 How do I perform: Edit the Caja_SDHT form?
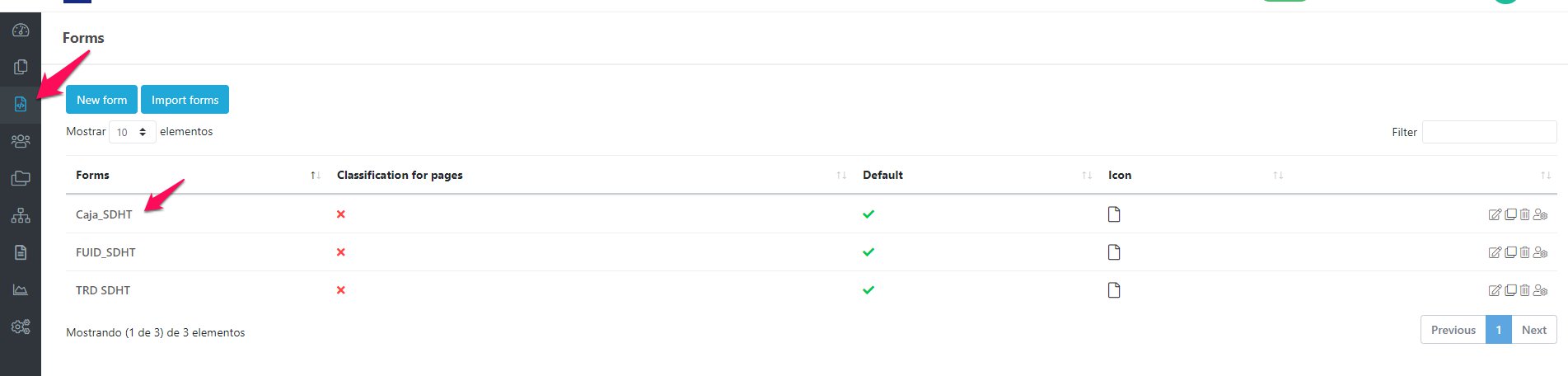click(x=1495, y=214)
